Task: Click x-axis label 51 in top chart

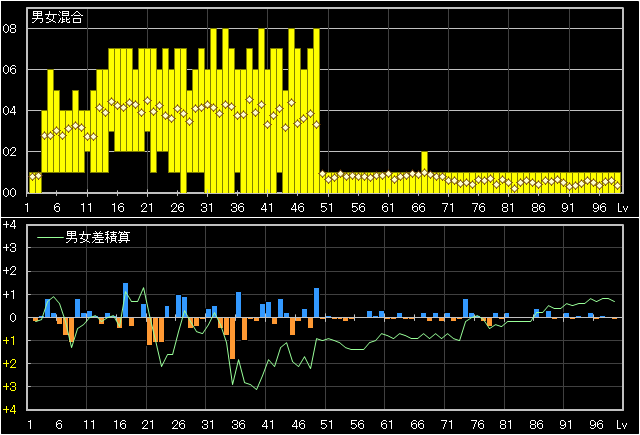Action: [x=327, y=208]
